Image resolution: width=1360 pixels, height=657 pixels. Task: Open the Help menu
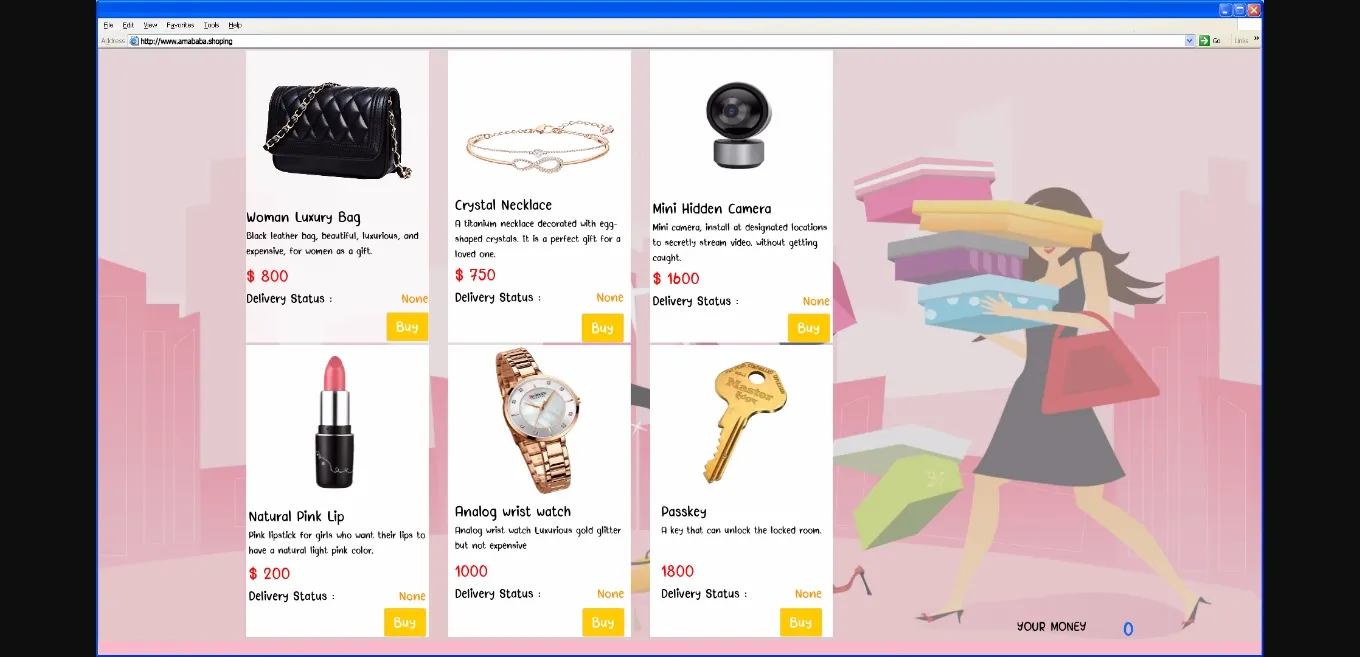pyautogui.click(x=235, y=25)
